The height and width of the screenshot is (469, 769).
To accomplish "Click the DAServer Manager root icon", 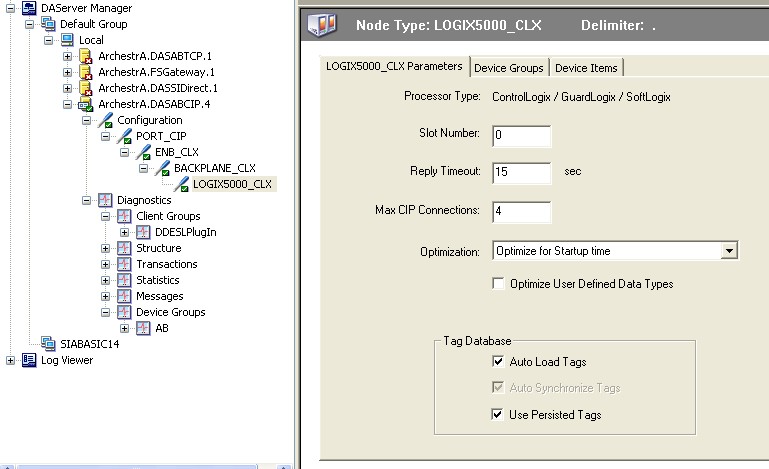I will 30,8.
